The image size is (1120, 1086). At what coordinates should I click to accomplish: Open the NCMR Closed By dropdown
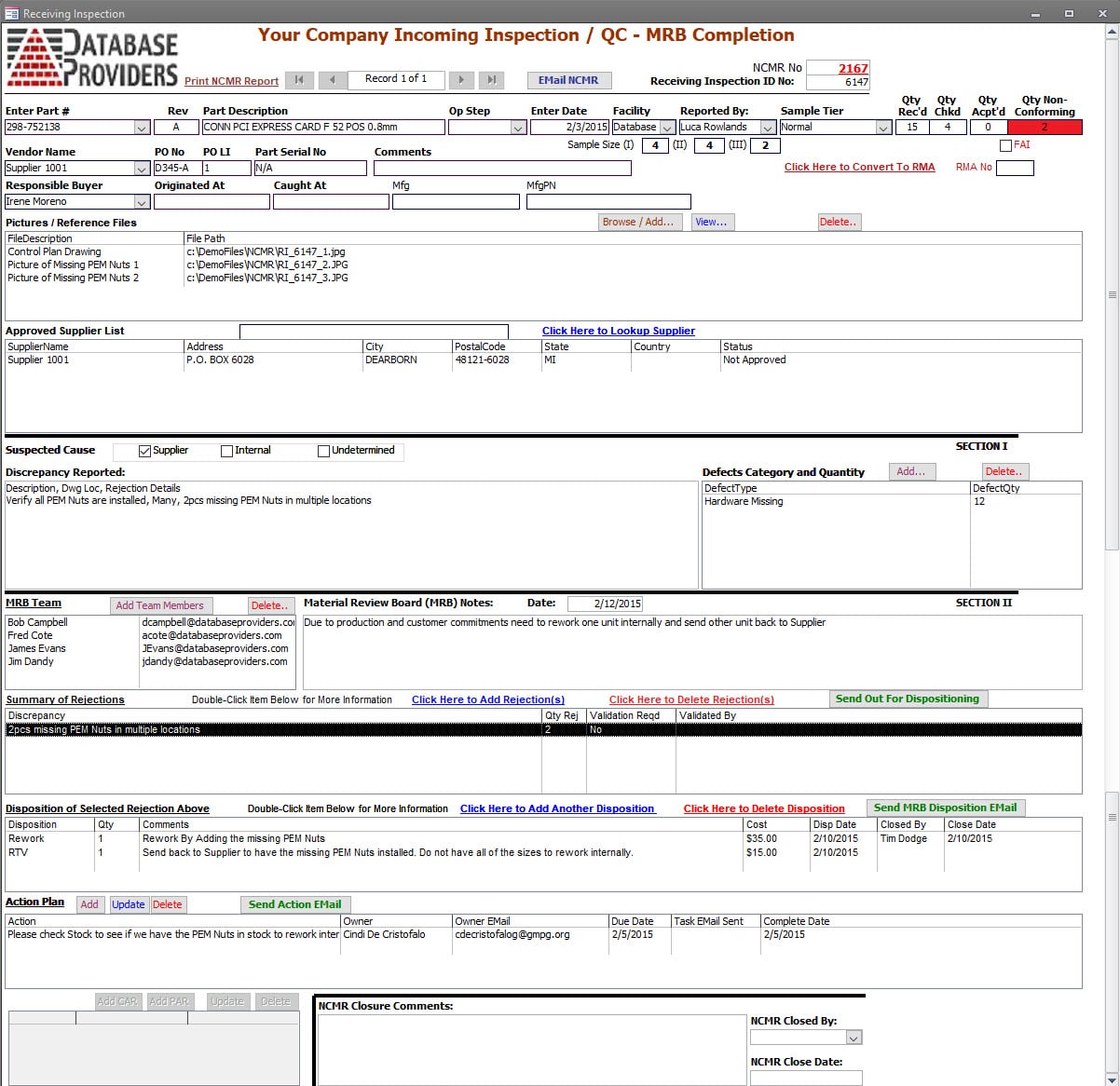[854, 1038]
